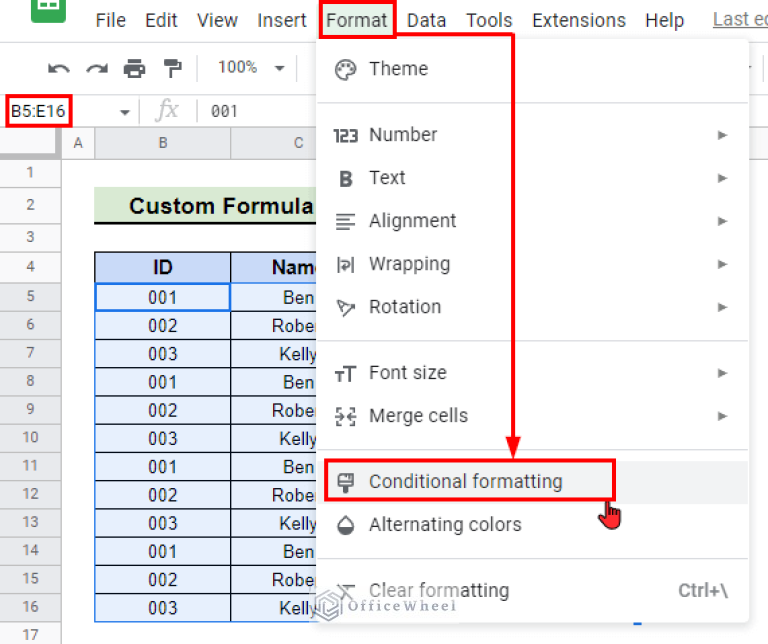Open the Extensions menu
The image size is (768, 644).
[x=579, y=20]
